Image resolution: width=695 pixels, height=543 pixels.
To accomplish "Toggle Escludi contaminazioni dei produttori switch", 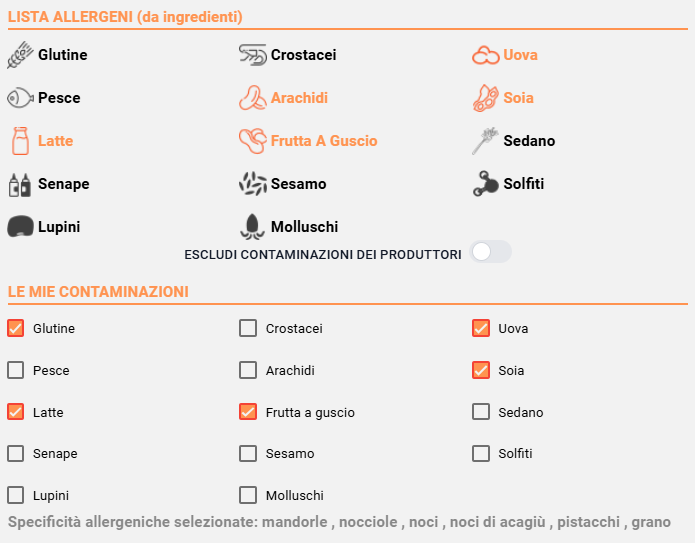I will tap(490, 252).
